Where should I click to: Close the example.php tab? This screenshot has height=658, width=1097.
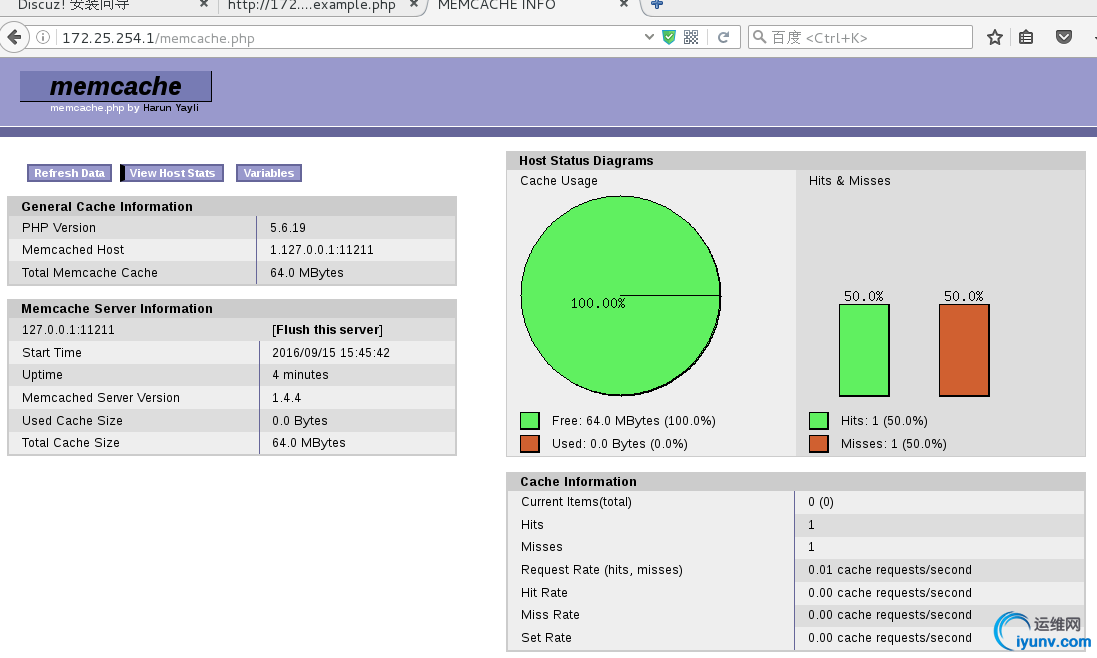click(413, 3)
